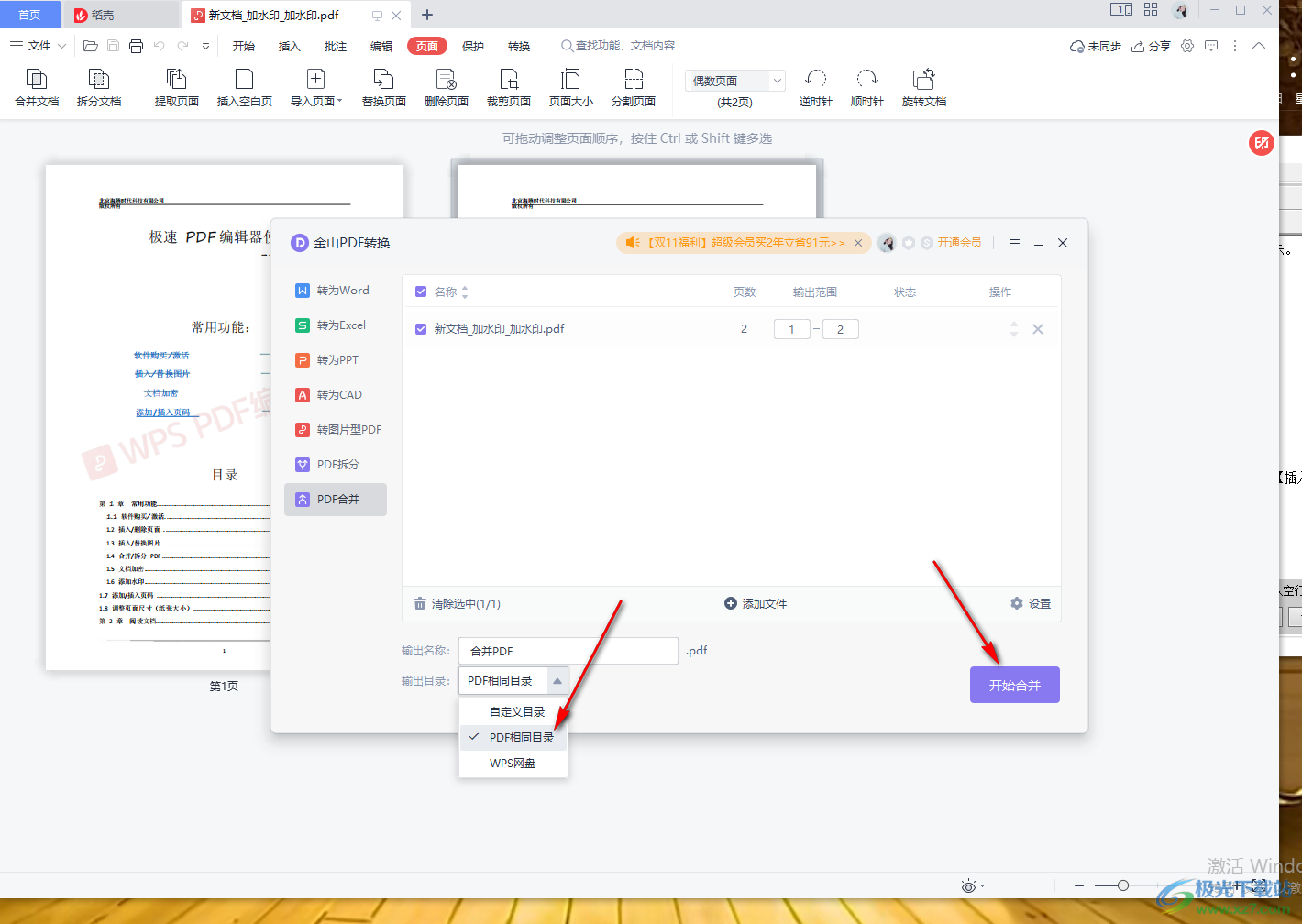The width and height of the screenshot is (1302, 924).
Task: Go to the 首页 home tab
Action: point(30,15)
